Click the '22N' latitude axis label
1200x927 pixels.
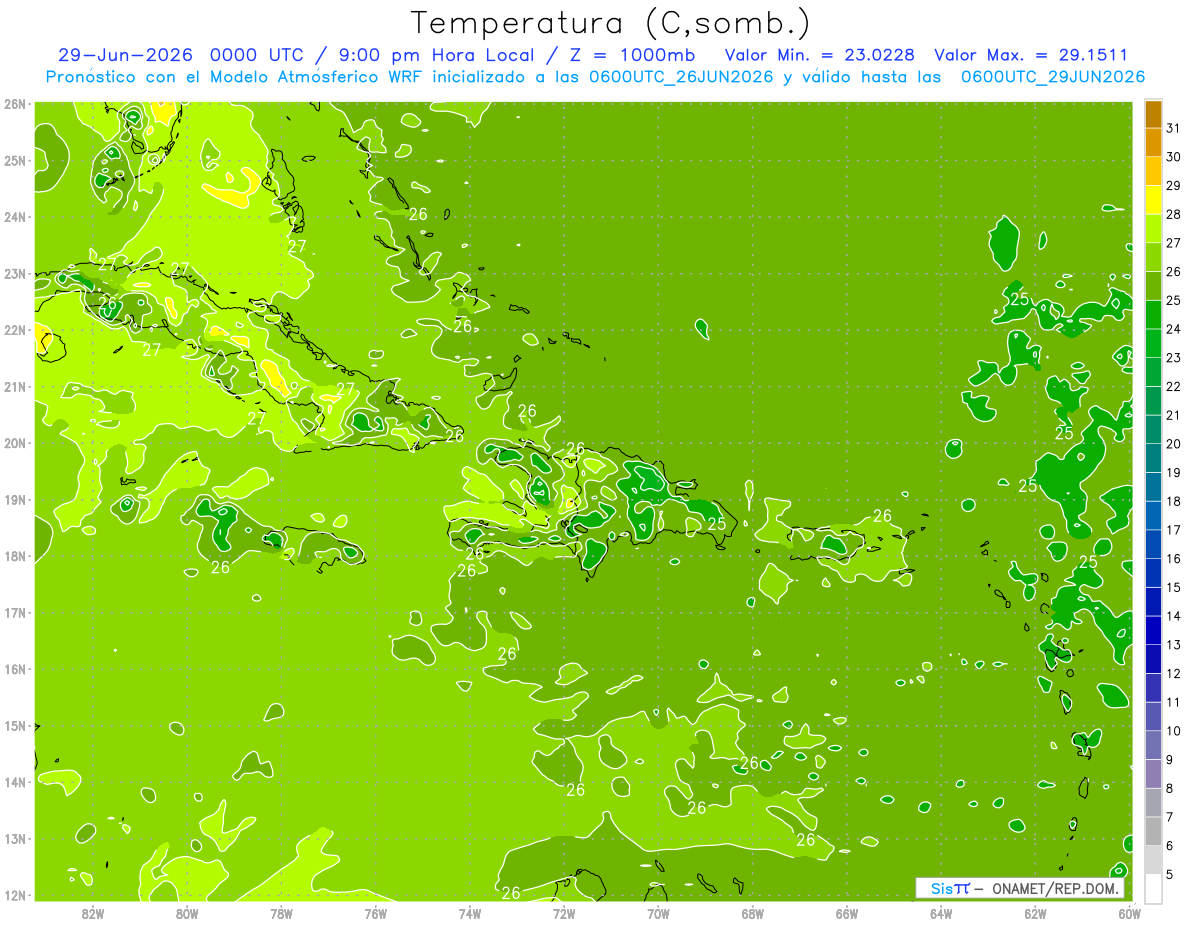14,330
